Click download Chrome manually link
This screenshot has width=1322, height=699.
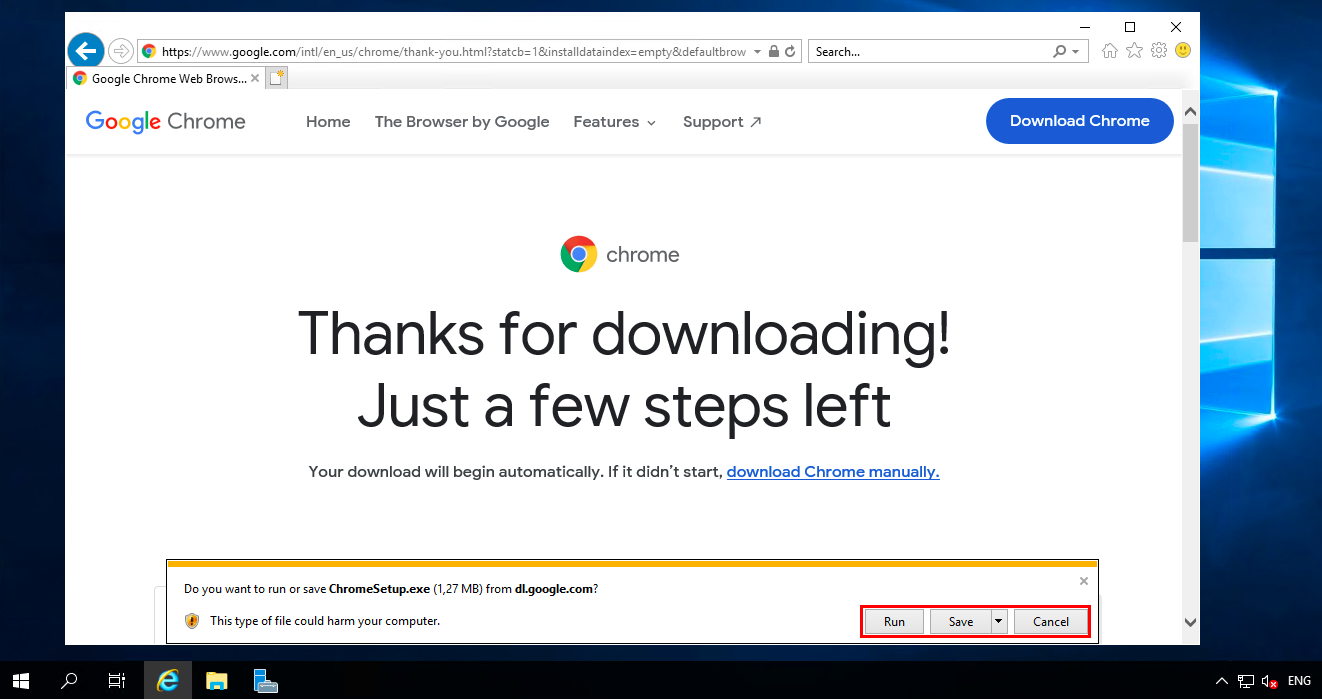click(833, 472)
